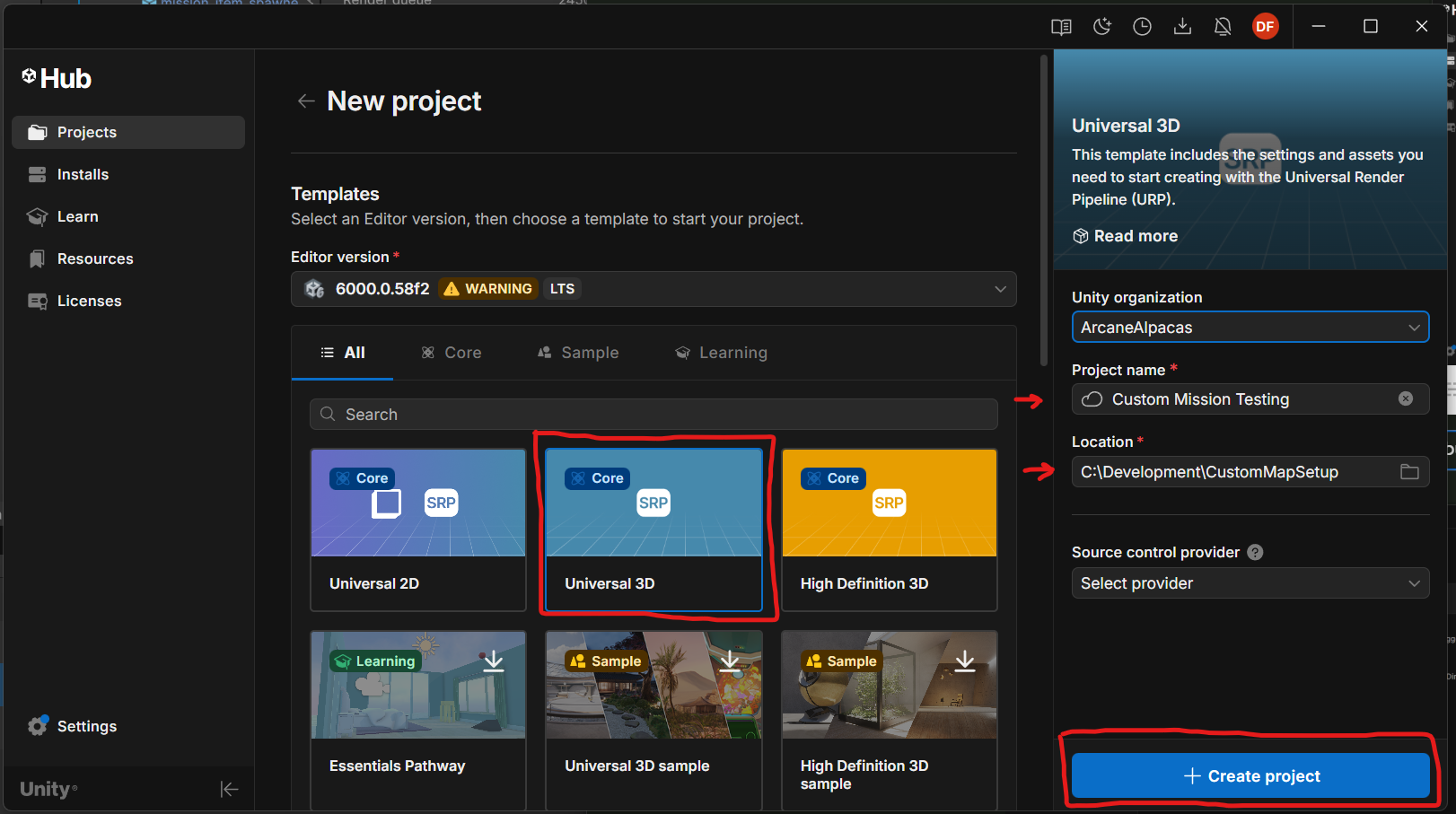Click the Unity logo at sidebar bottom
The image size is (1456, 814).
[x=48, y=789]
